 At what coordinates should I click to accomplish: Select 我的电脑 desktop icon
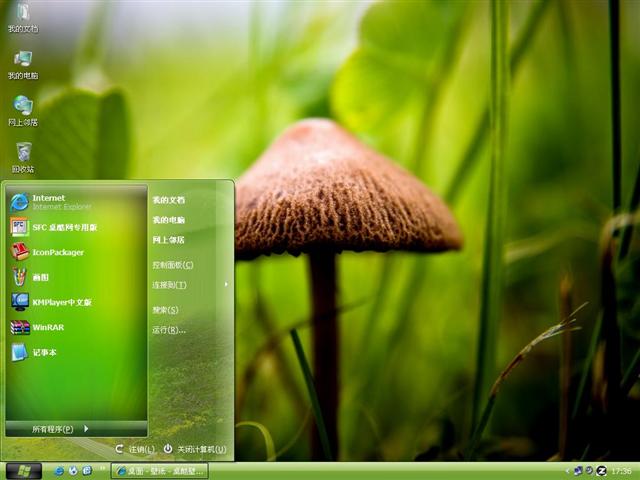coord(22,64)
